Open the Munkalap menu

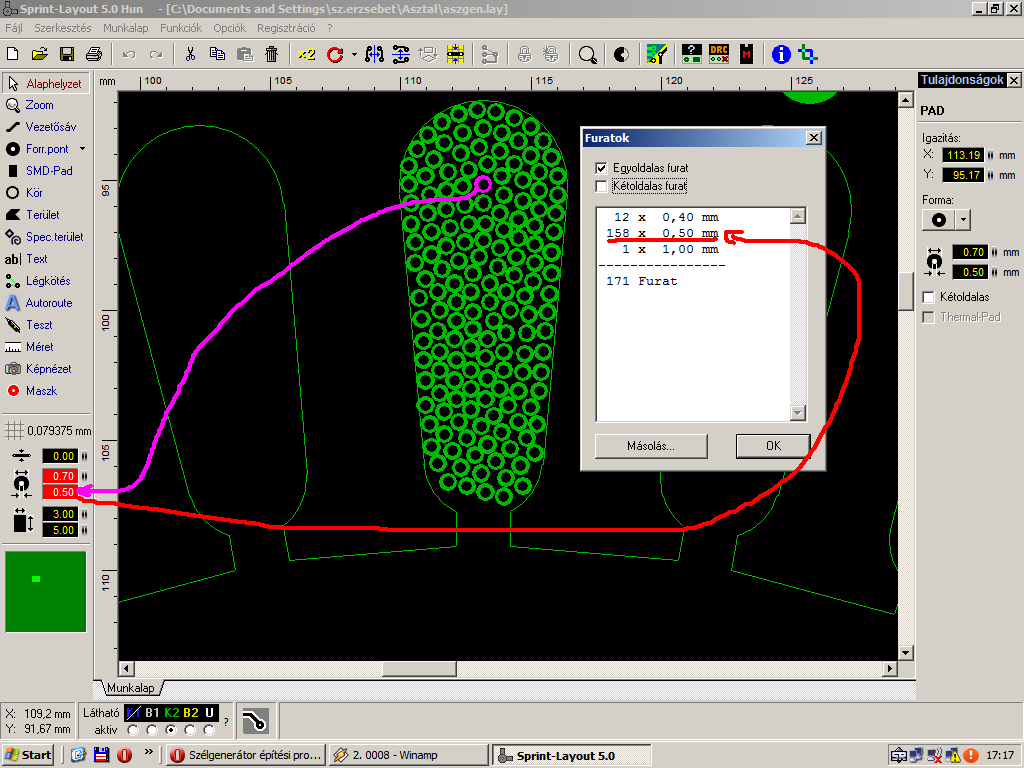[x=125, y=28]
